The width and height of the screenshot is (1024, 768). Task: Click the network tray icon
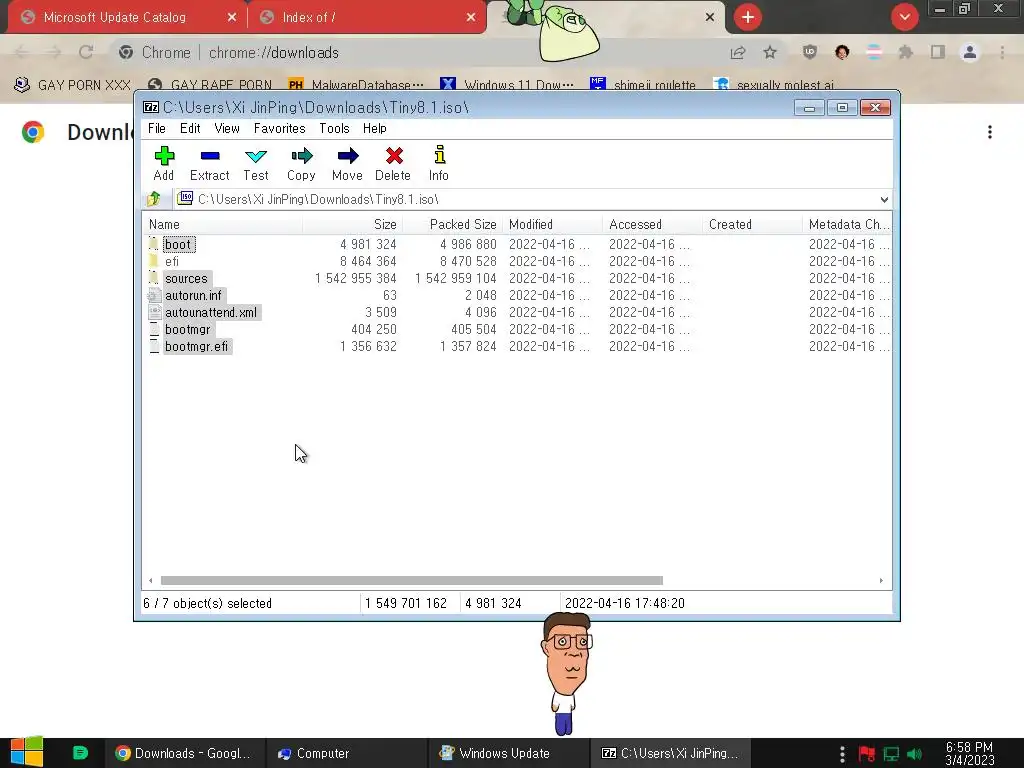(x=891, y=754)
